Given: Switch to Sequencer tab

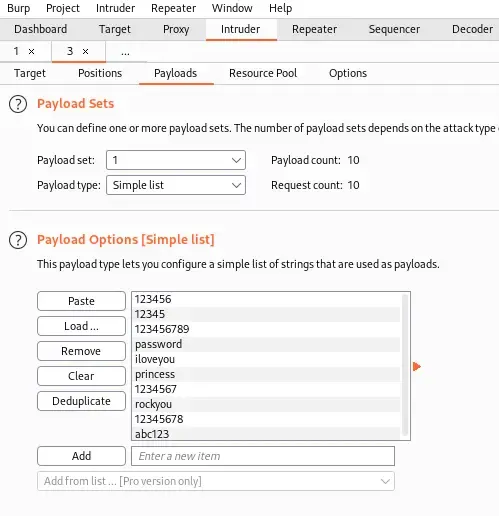Looking at the screenshot, I should (x=394, y=29).
